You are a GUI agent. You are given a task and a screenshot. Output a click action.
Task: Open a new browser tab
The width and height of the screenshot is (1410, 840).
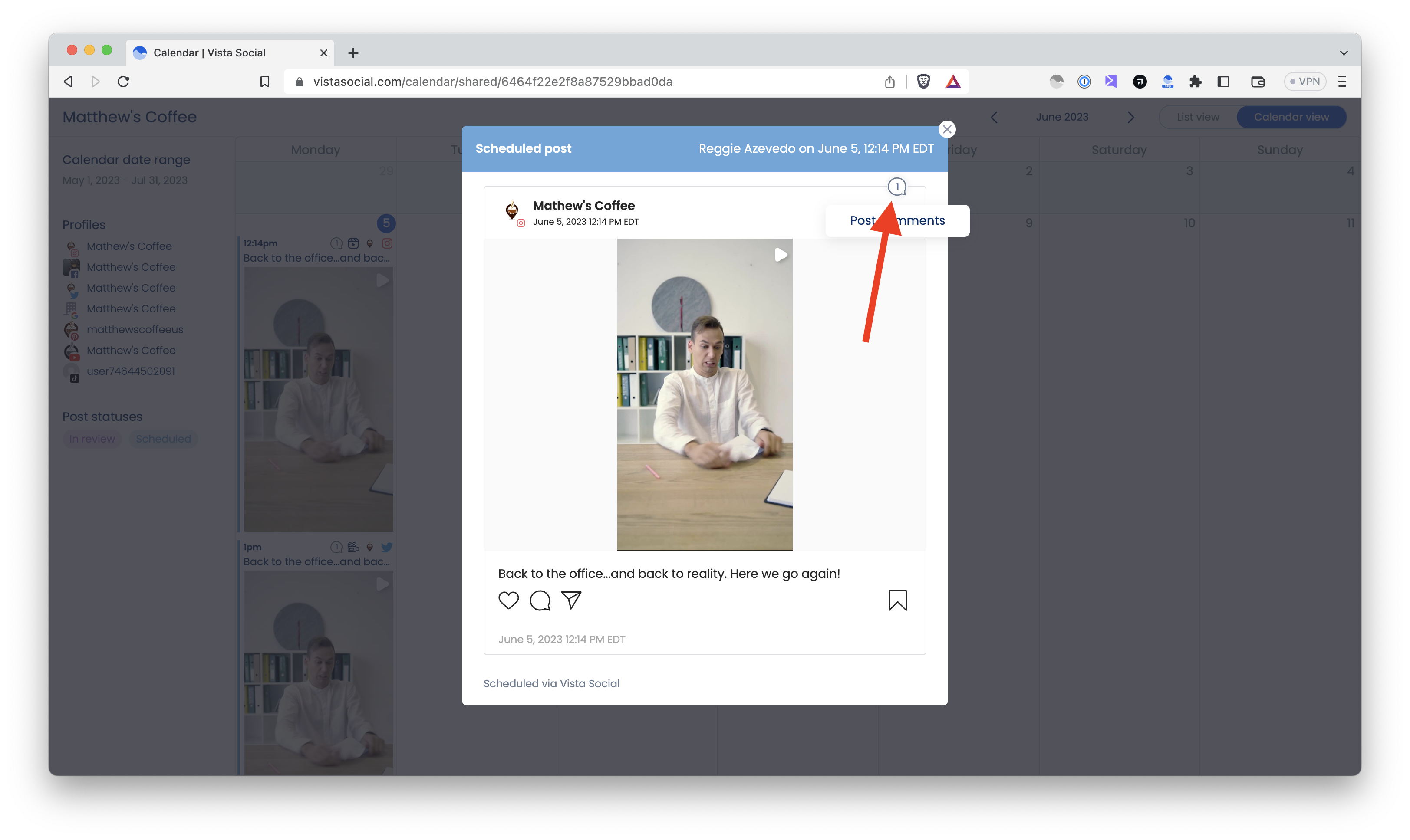[353, 52]
